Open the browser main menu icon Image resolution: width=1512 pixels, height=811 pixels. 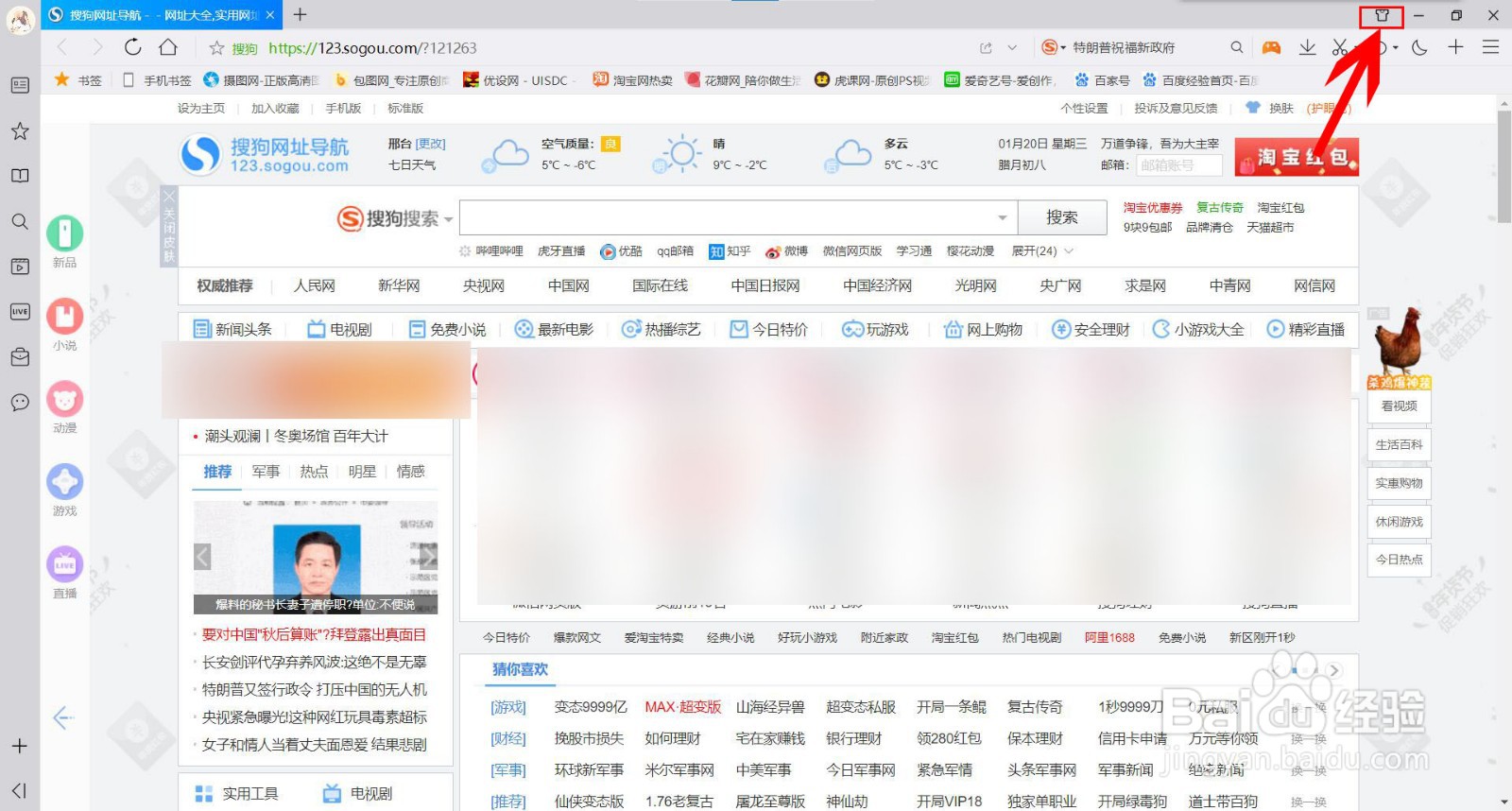click(x=1490, y=47)
